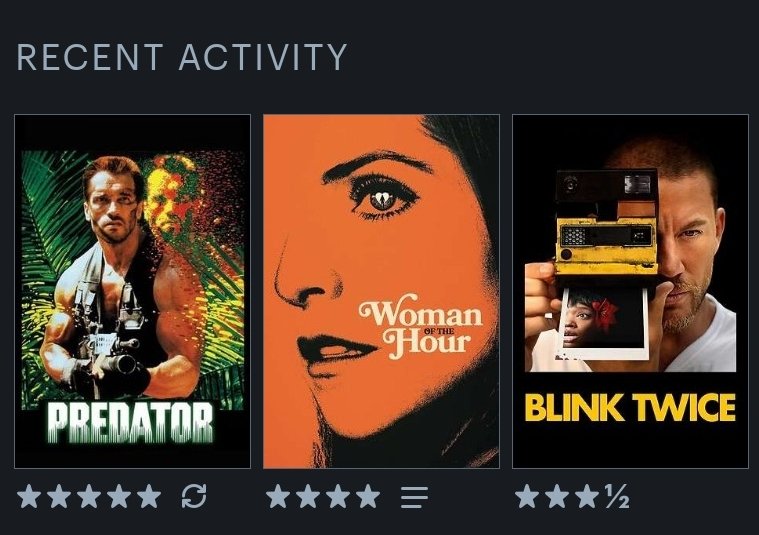759x535 pixels.
Task: Click the first star under Predator
Action: tap(29, 496)
